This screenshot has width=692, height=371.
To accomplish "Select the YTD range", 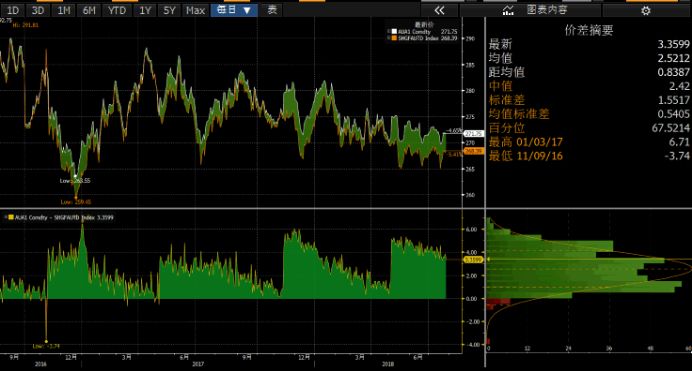I will click(x=117, y=11).
